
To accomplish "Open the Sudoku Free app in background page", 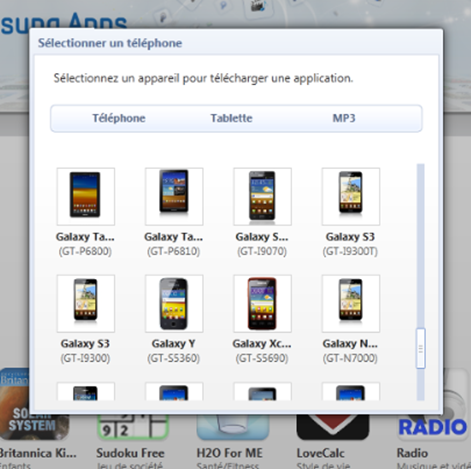I will tap(133, 426).
